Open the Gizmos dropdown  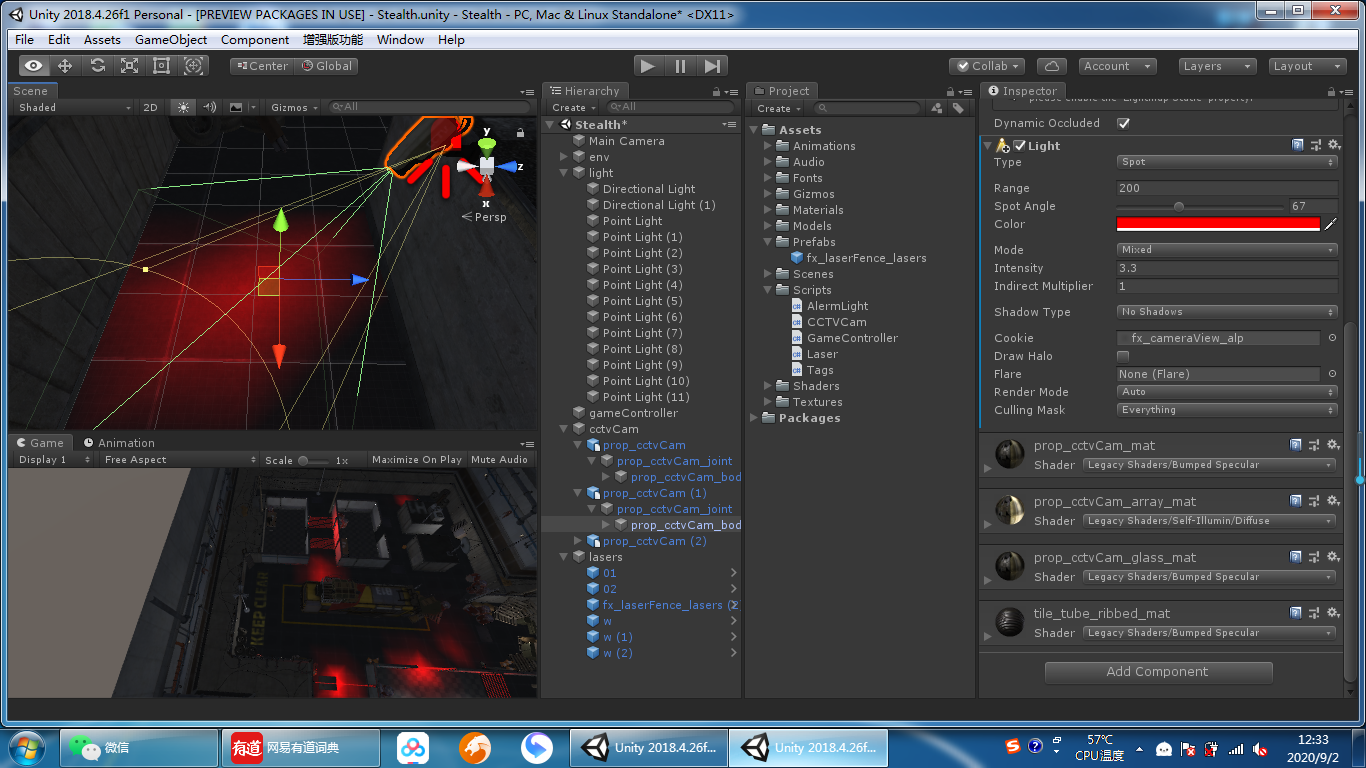[x=295, y=107]
